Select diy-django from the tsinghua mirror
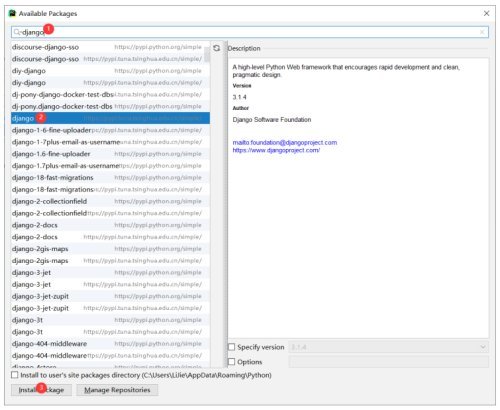Viewport: 500px width, 410px height. tap(110, 83)
